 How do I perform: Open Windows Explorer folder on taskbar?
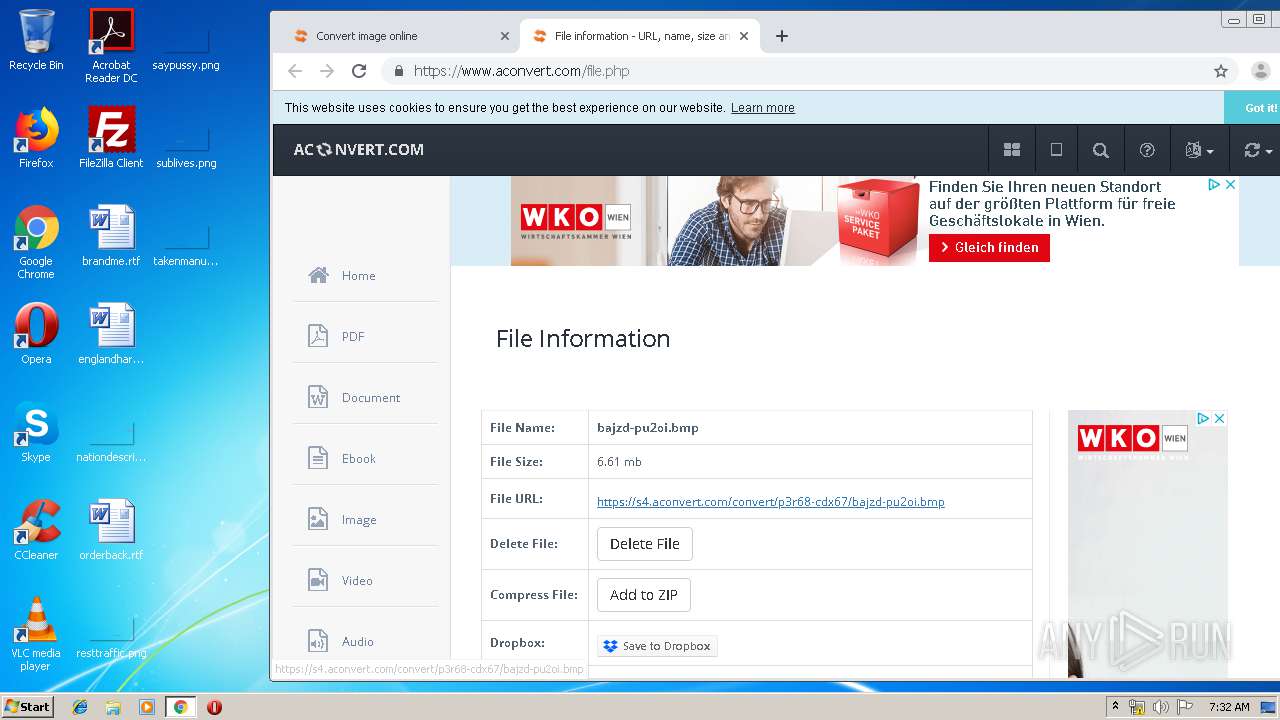[x=113, y=707]
